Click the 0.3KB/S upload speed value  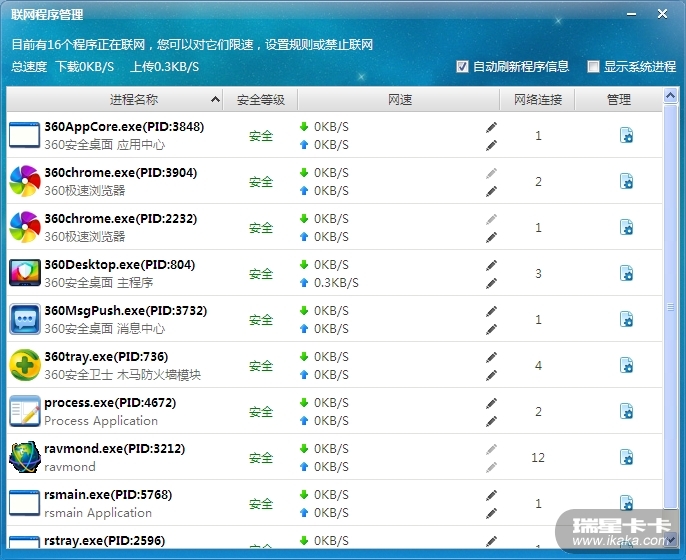336,283
